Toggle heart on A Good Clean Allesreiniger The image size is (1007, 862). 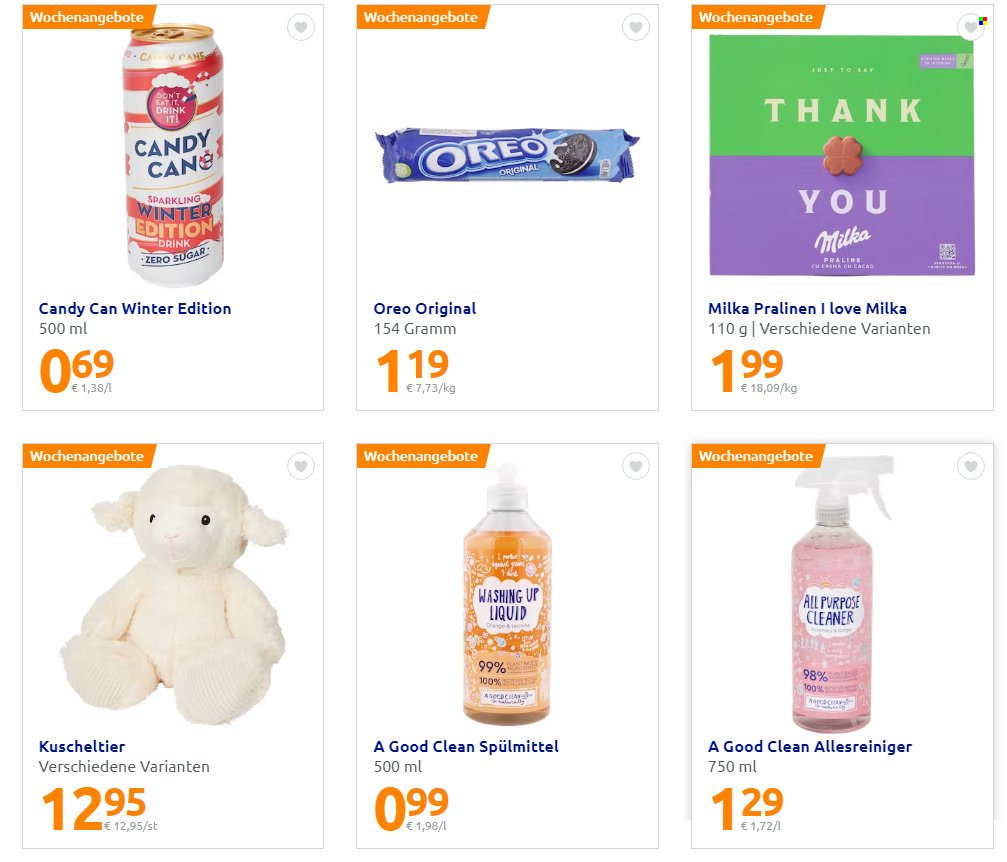tap(970, 466)
